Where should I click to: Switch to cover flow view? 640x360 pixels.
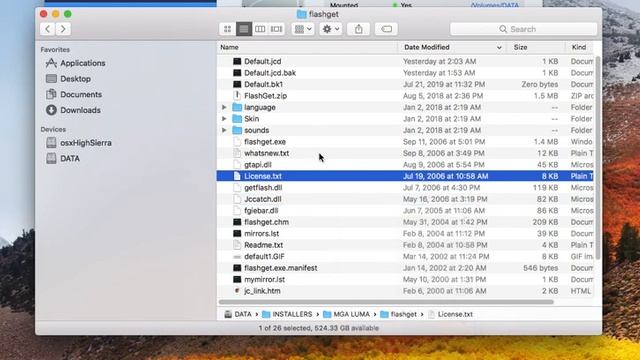tap(276, 29)
